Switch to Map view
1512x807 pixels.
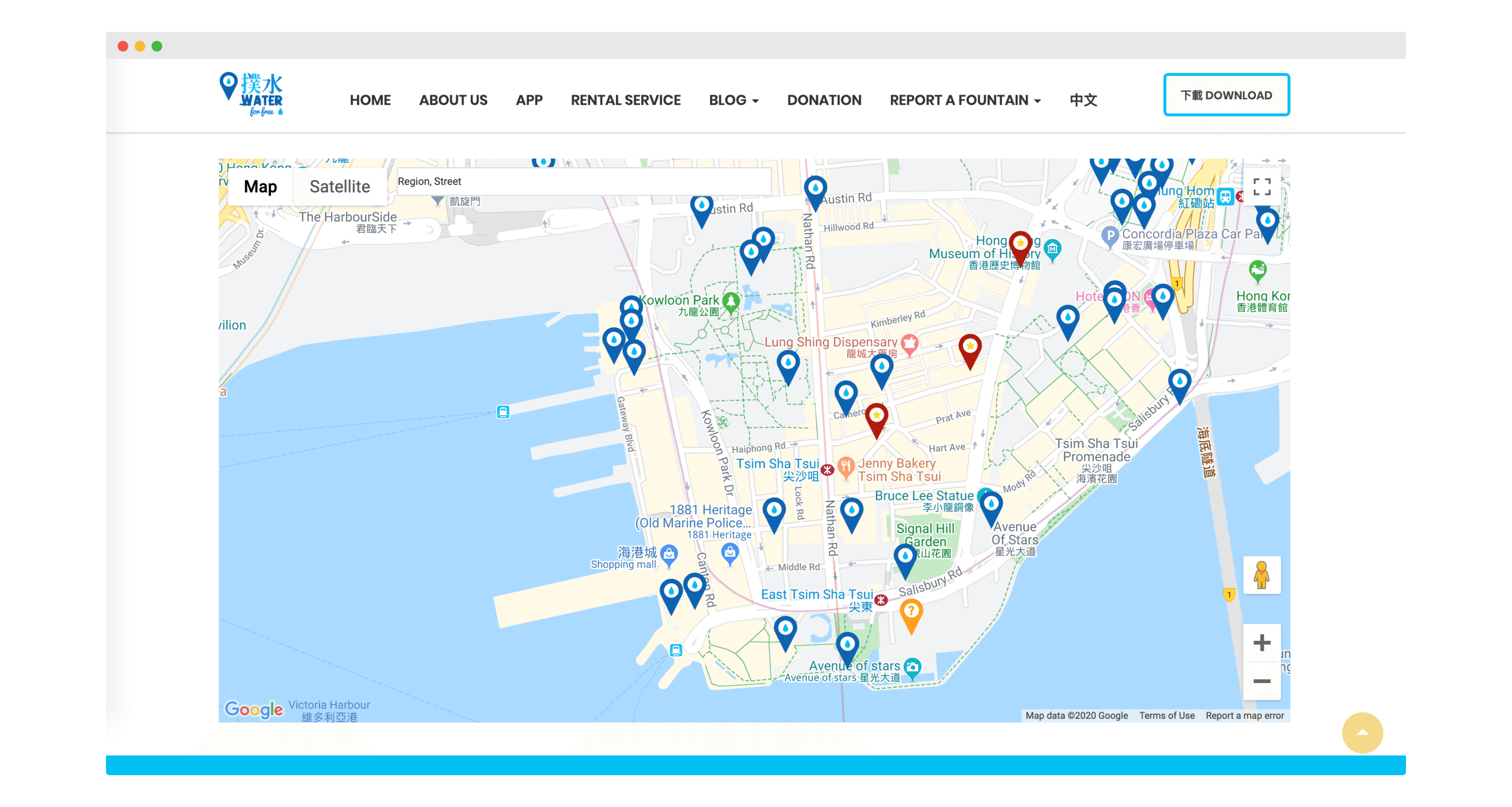[261, 186]
